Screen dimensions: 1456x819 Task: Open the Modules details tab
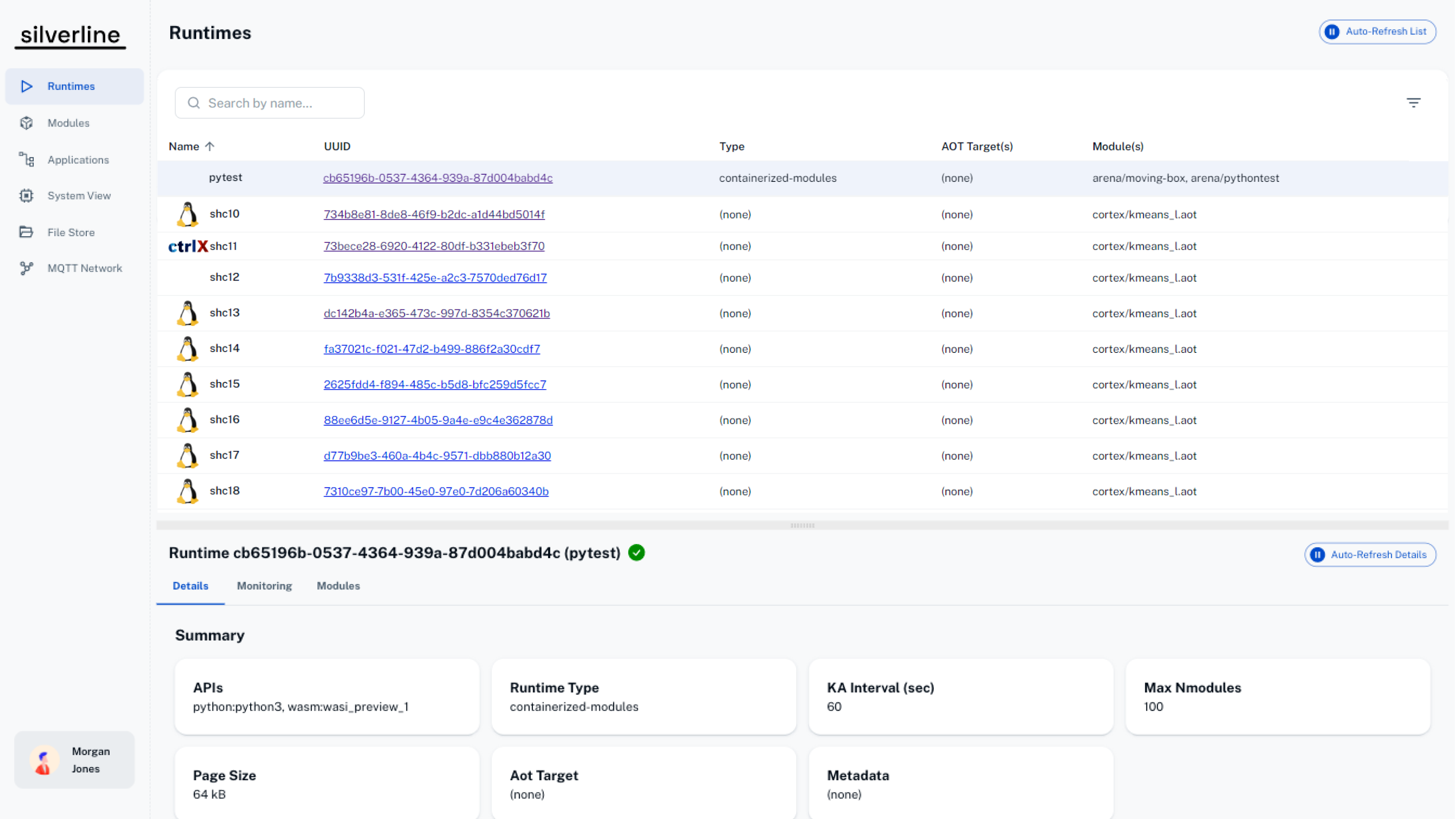pos(338,586)
